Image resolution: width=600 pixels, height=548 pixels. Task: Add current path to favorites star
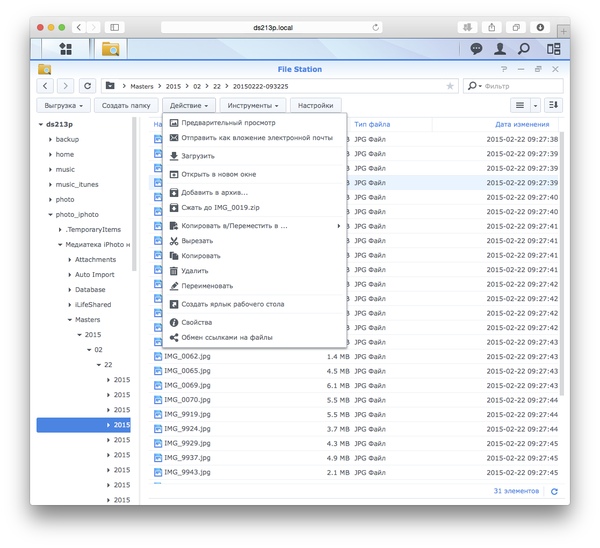pyautogui.click(x=450, y=86)
